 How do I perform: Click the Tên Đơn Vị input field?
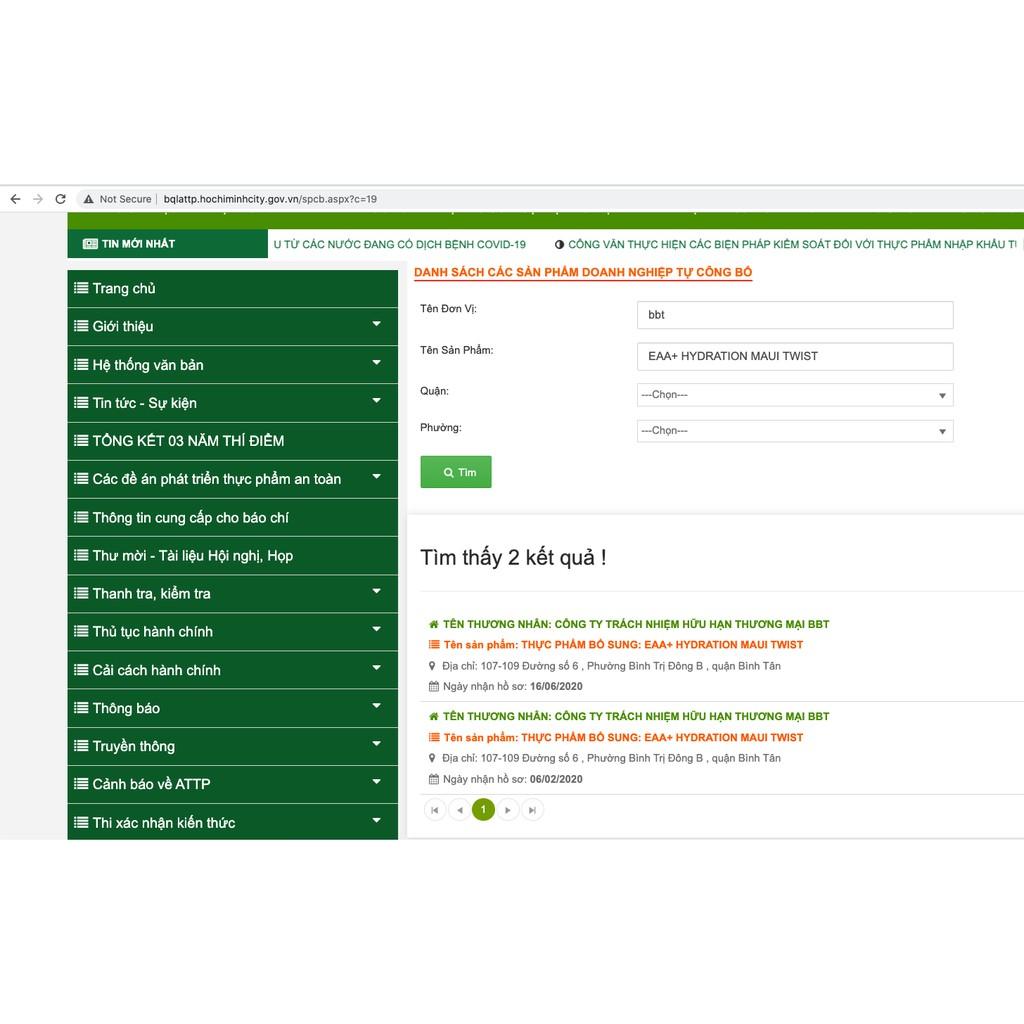coord(795,315)
